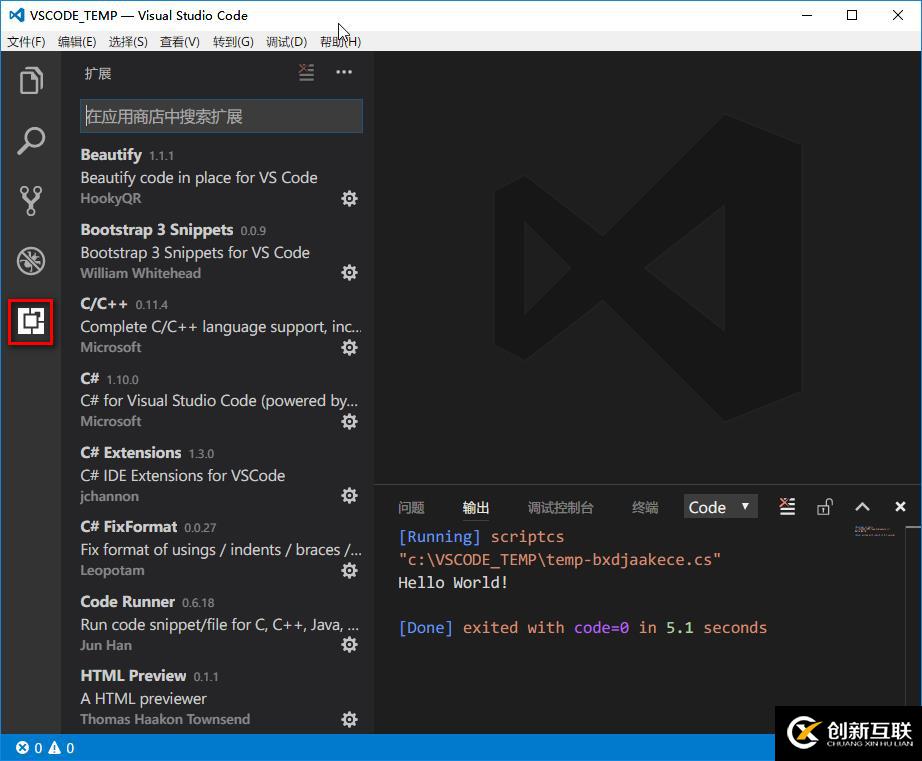Screen dimensions: 922x761
Task: Click the warnings count in status bar
Action: point(62,748)
